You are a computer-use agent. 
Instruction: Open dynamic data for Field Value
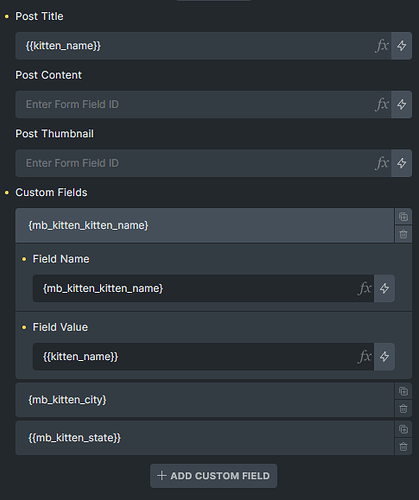384,357
